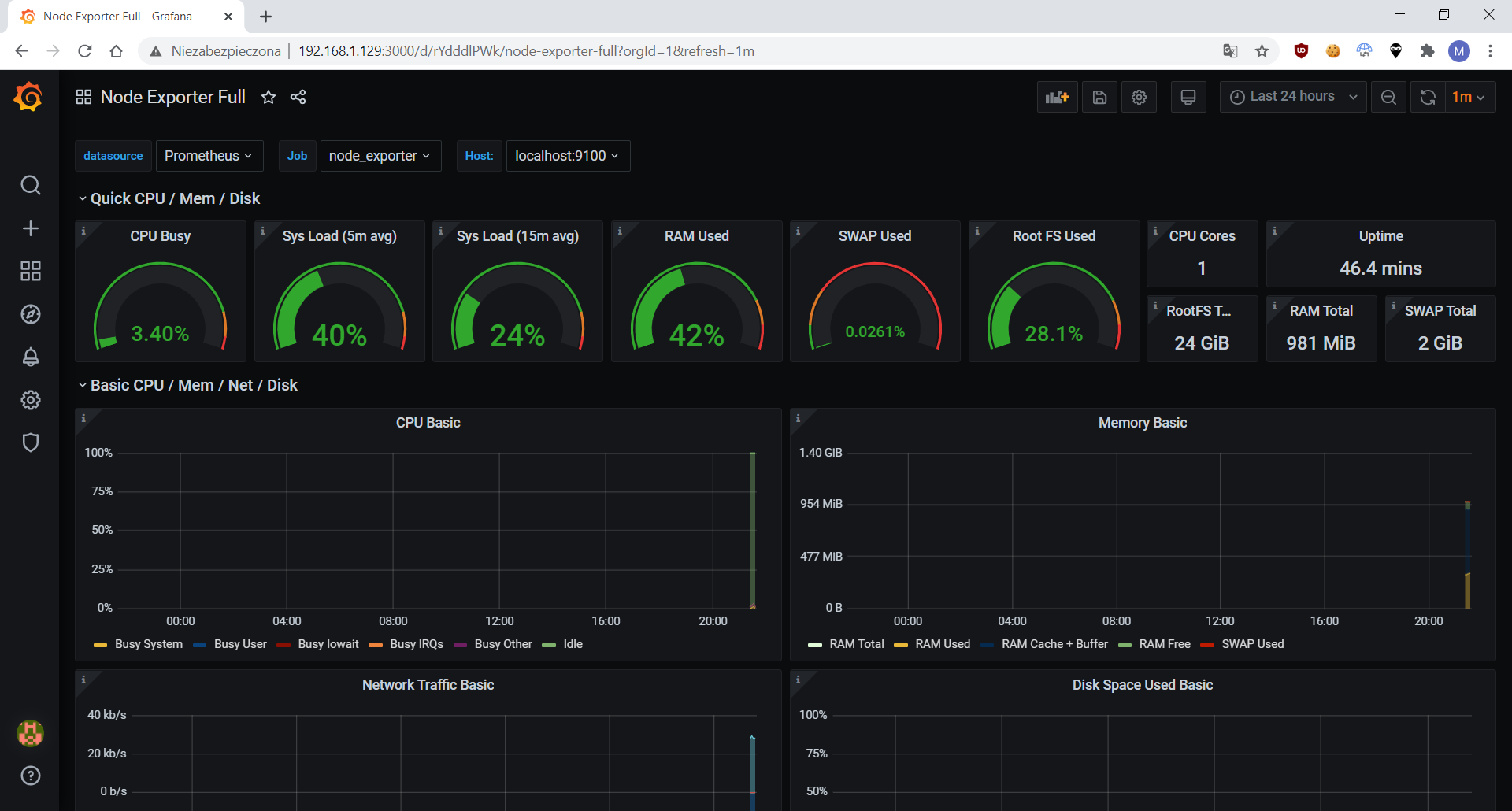Open the Root FS Used title menu
Image resolution: width=1512 pixels, height=811 pixels.
point(1054,236)
